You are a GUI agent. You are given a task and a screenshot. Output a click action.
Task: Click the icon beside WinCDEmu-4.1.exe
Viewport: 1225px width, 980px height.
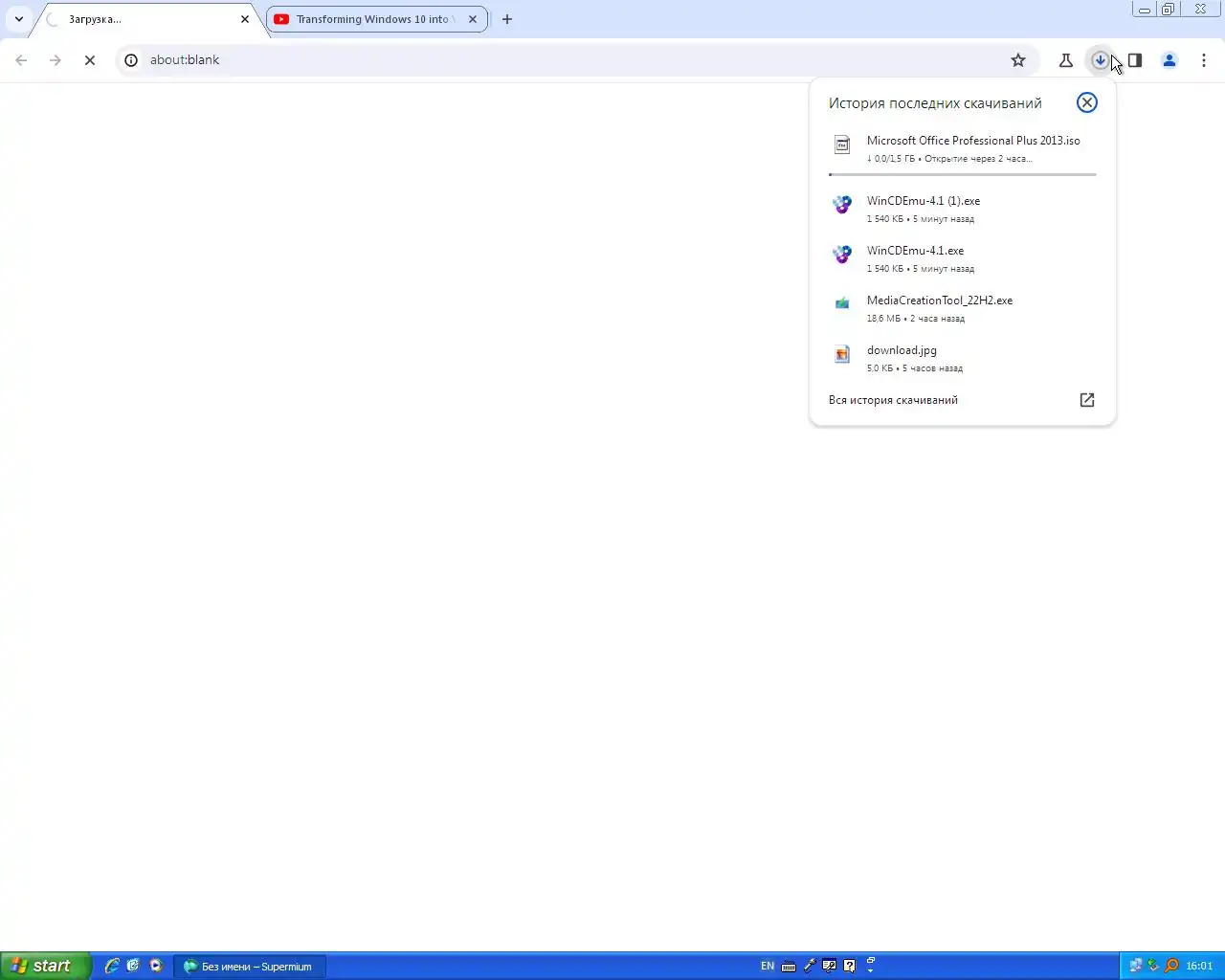pyautogui.click(x=842, y=254)
